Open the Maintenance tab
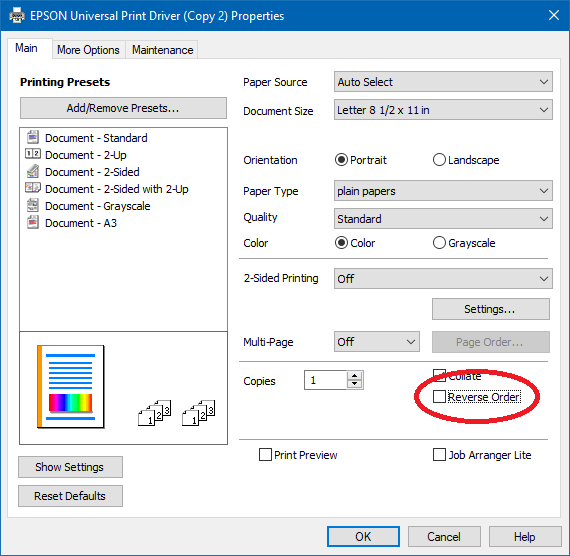The width and height of the screenshot is (570, 556). tap(162, 50)
